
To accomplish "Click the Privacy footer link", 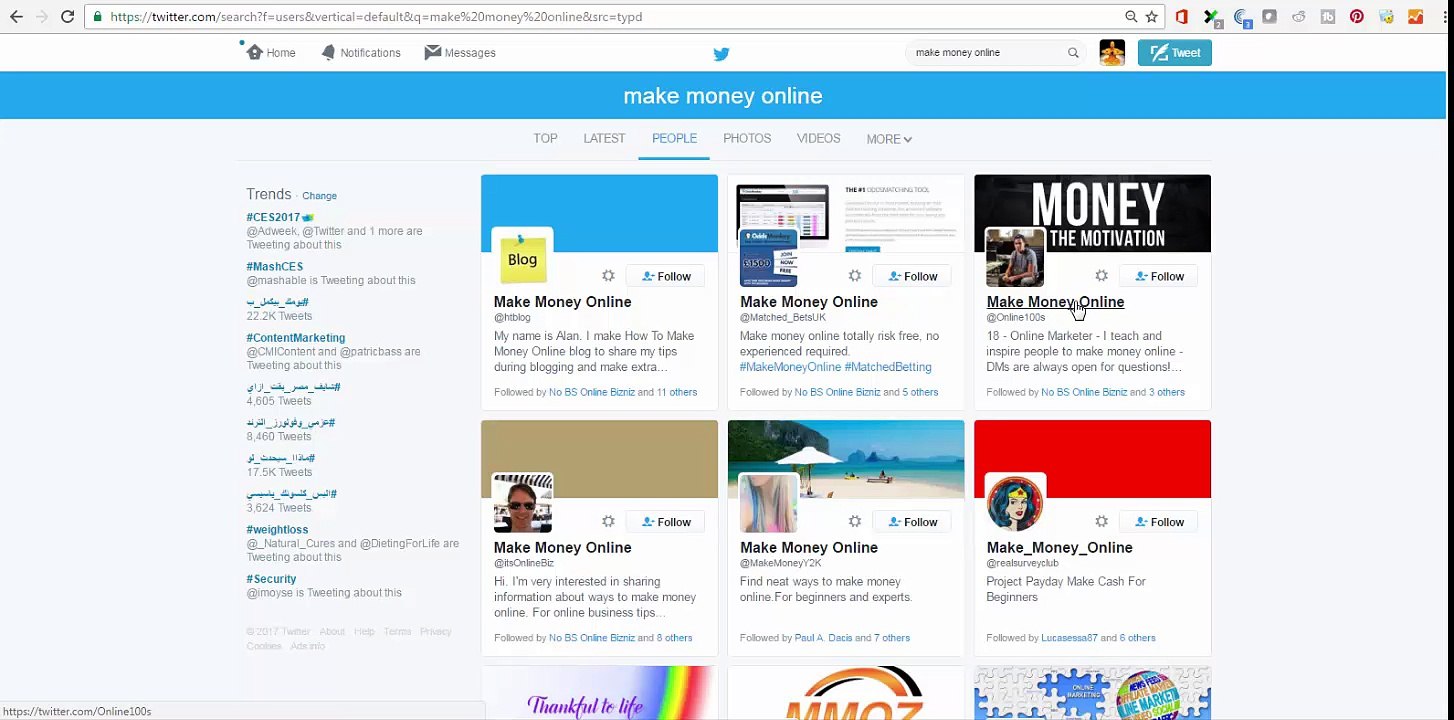I will click(436, 632).
